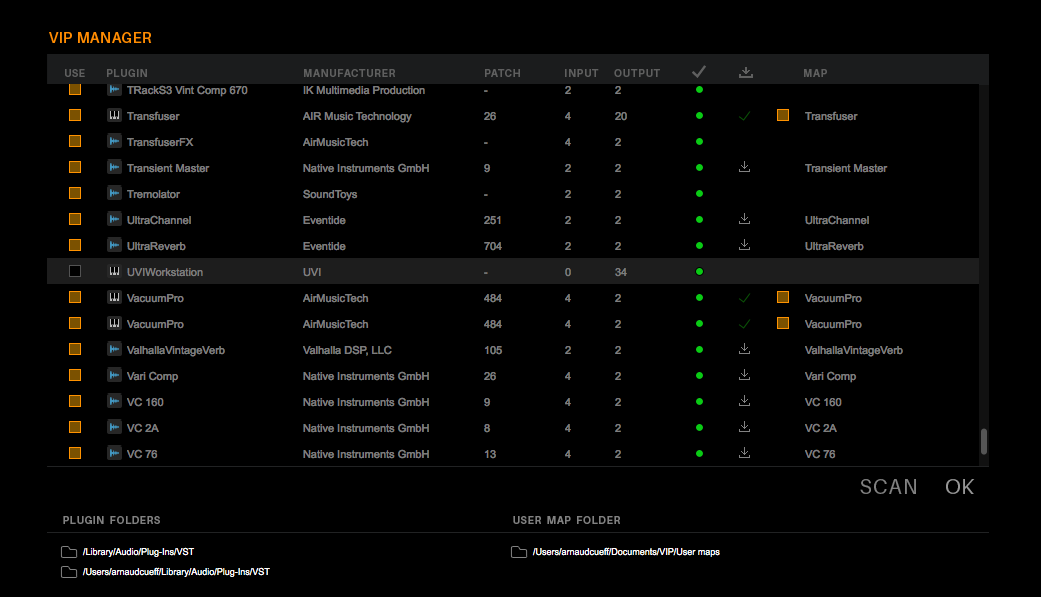
Task: Click the AIR Music Technology manufacturer cell
Action: tap(357, 116)
